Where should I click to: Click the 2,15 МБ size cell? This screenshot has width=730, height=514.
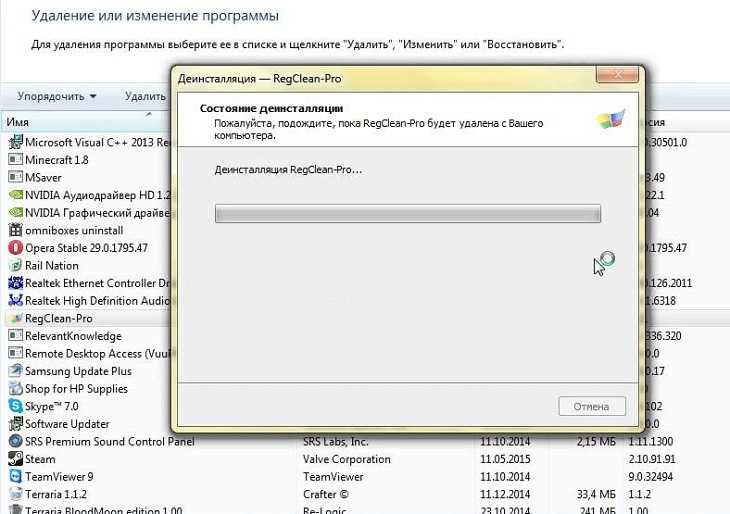(x=596, y=441)
